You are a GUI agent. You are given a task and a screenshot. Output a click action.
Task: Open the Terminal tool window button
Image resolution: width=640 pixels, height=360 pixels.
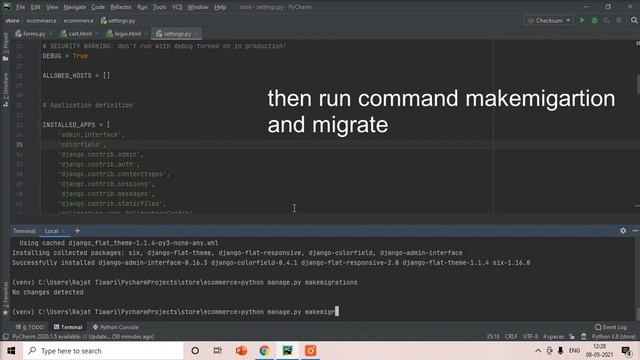pyautogui.click(x=68, y=327)
